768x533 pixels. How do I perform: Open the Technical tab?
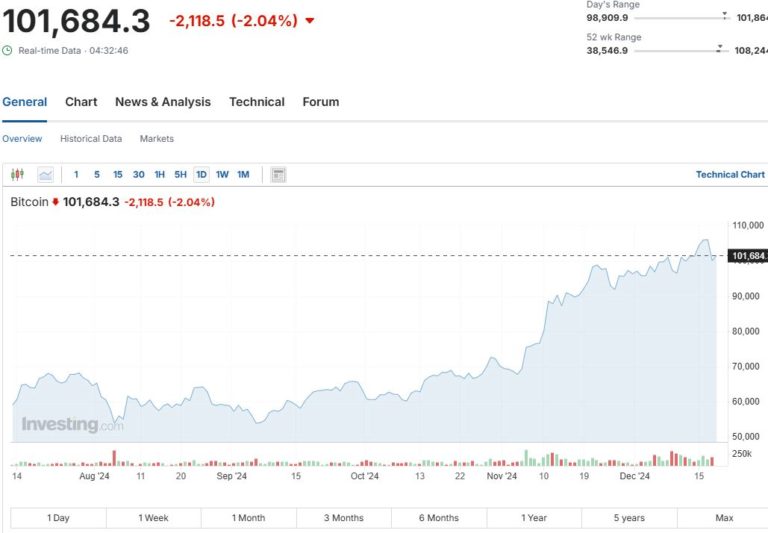pyautogui.click(x=257, y=102)
